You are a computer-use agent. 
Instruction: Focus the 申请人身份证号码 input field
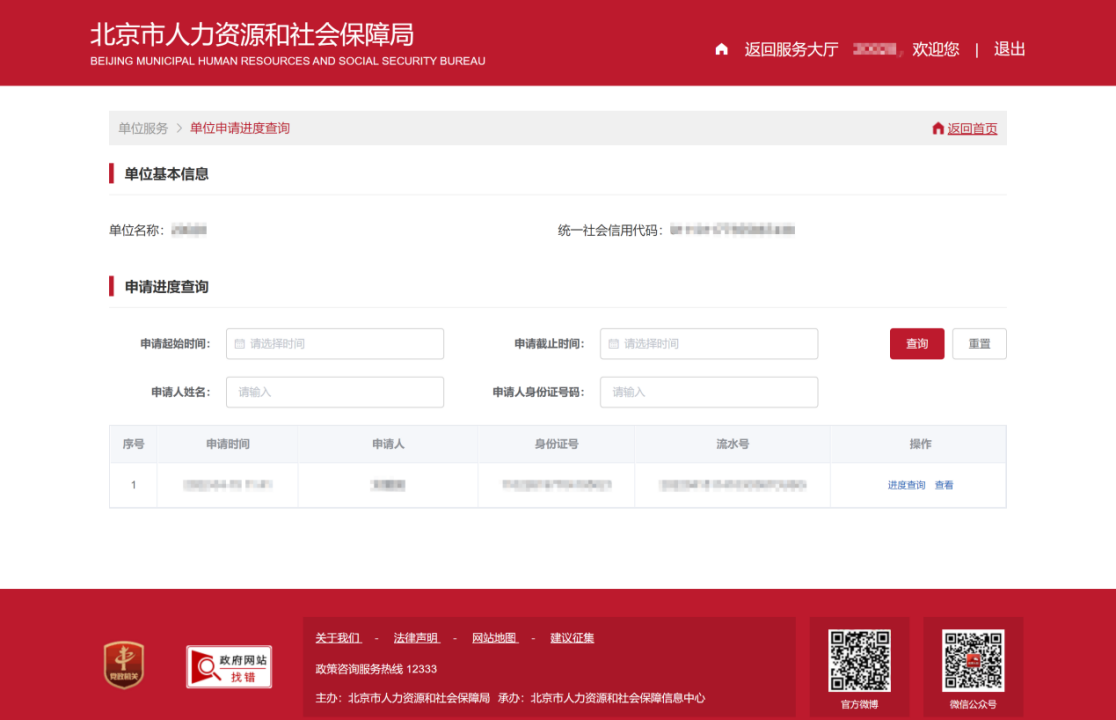click(x=709, y=392)
